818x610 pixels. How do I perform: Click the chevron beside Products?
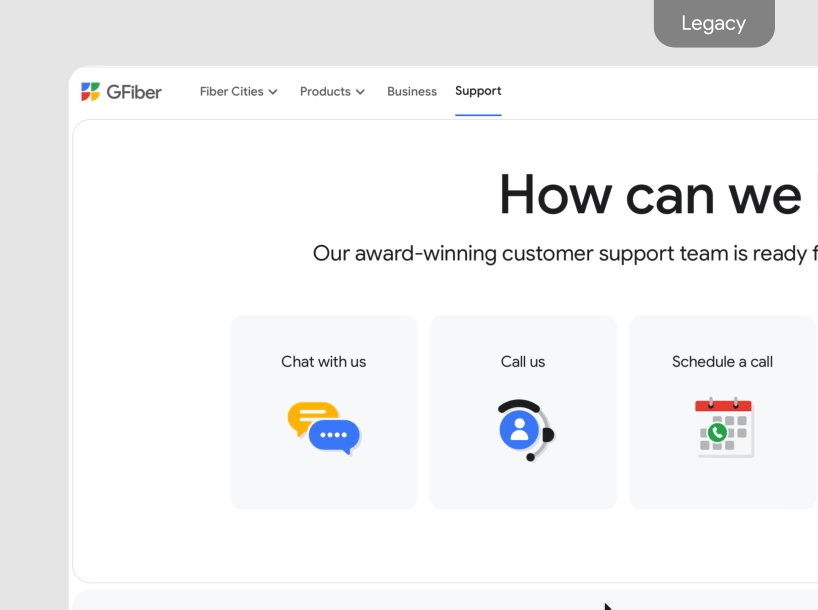click(360, 92)
